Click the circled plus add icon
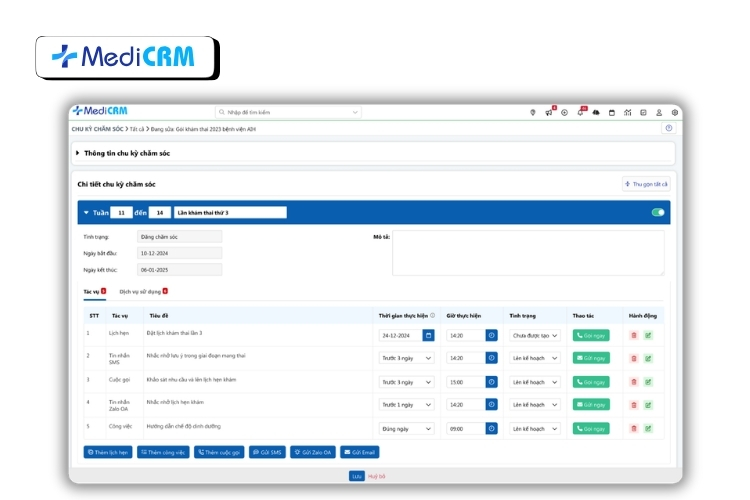 (564, 112)
